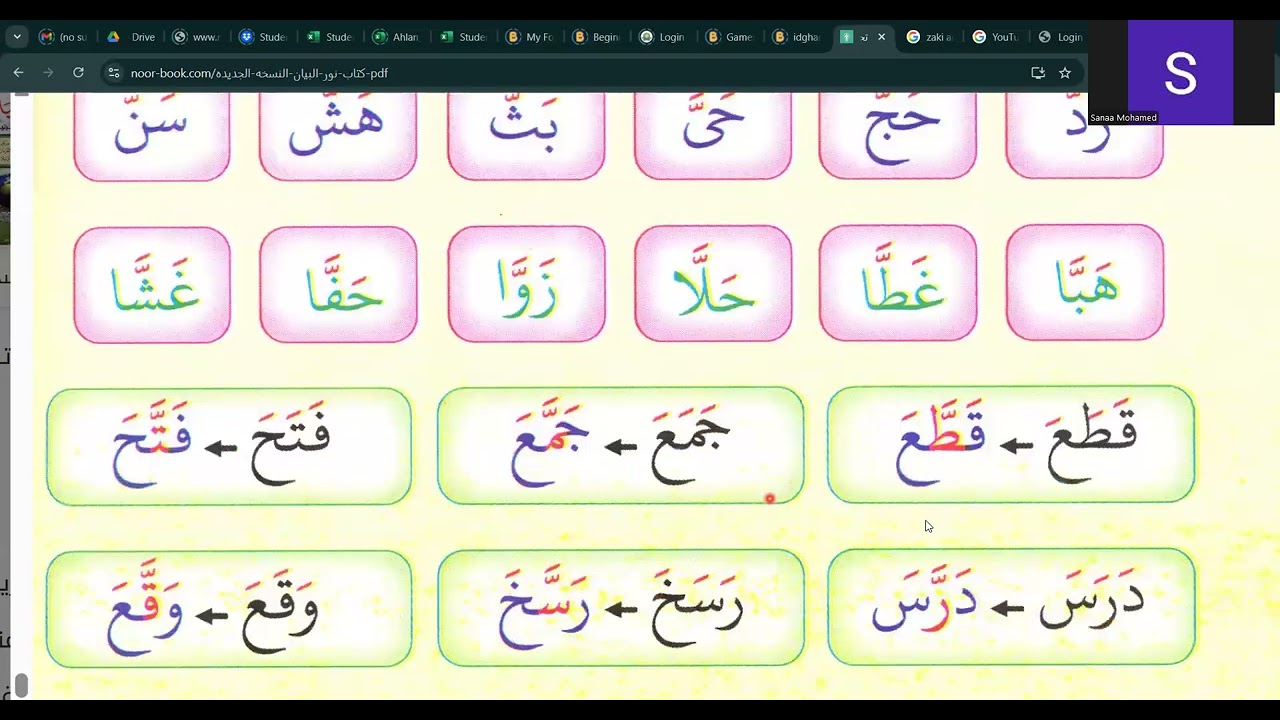Switch to the idghar tab
The image size is (1280, 720).
[795, 37]
